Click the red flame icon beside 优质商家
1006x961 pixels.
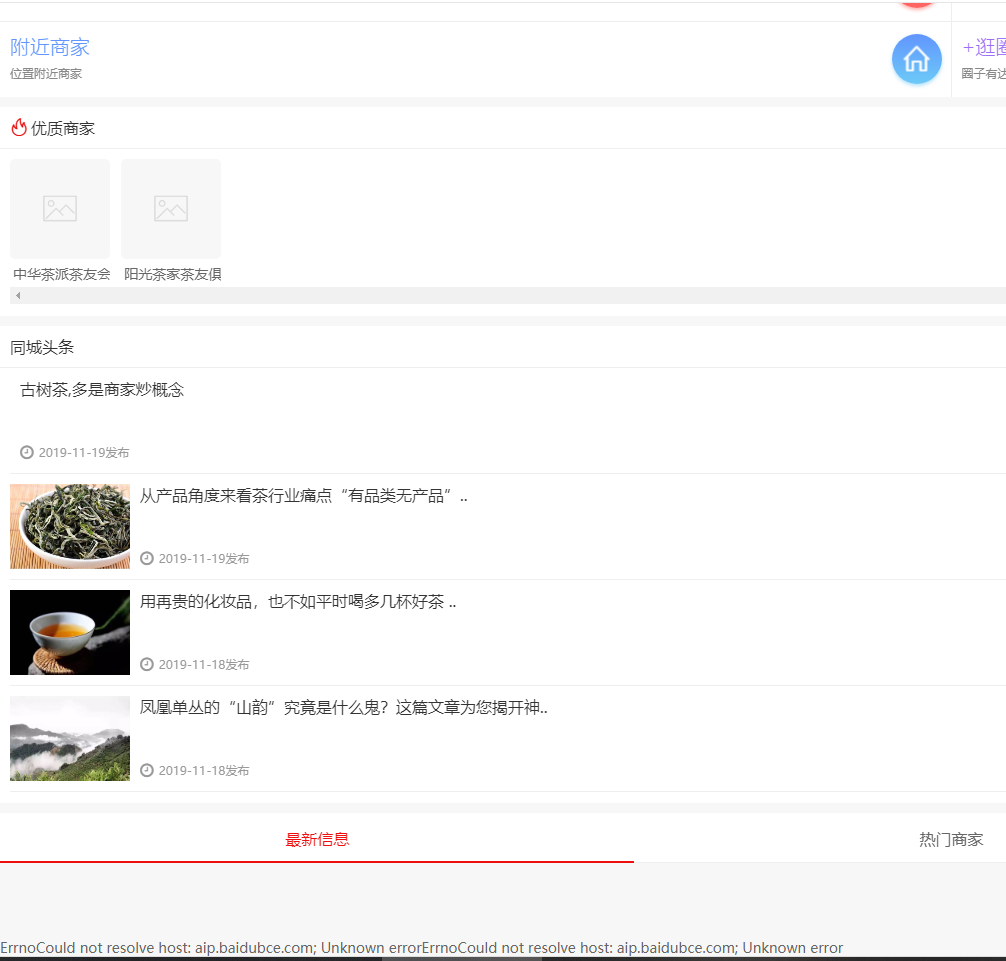(x=18, y=128)
